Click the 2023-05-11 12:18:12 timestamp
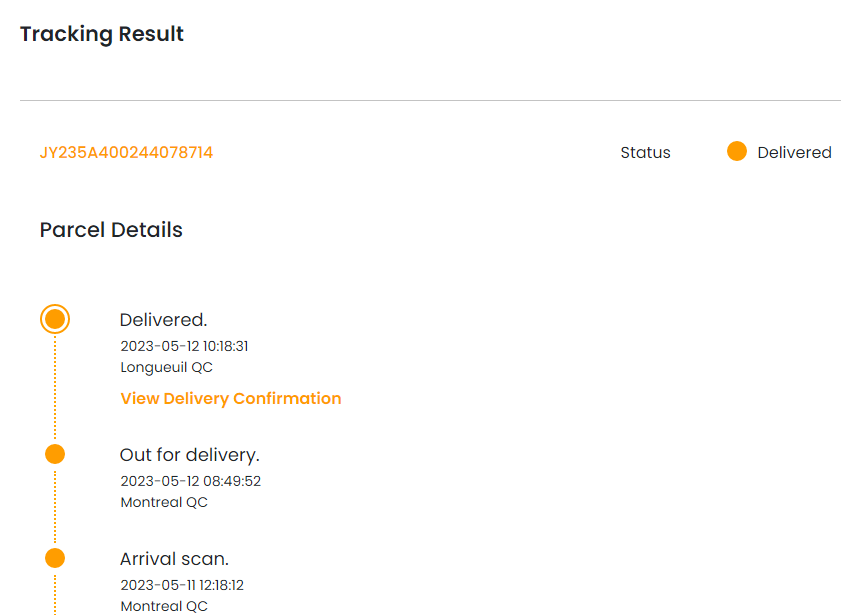The width and height of the screenshot is (841, 615). coord(182,585)
